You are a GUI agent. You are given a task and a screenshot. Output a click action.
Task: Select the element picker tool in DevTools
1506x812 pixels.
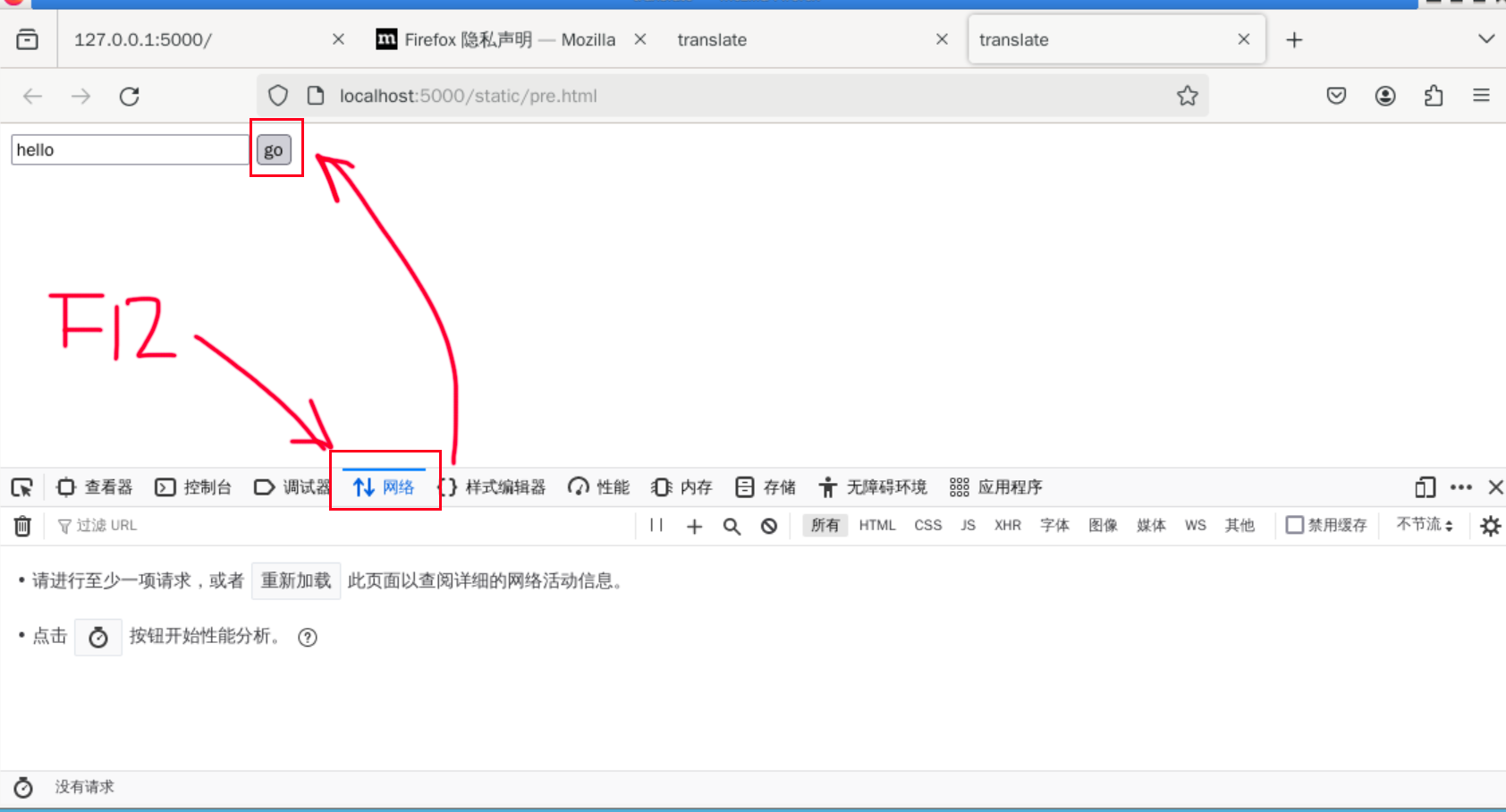pyautogui.click(x=21, y=486)
